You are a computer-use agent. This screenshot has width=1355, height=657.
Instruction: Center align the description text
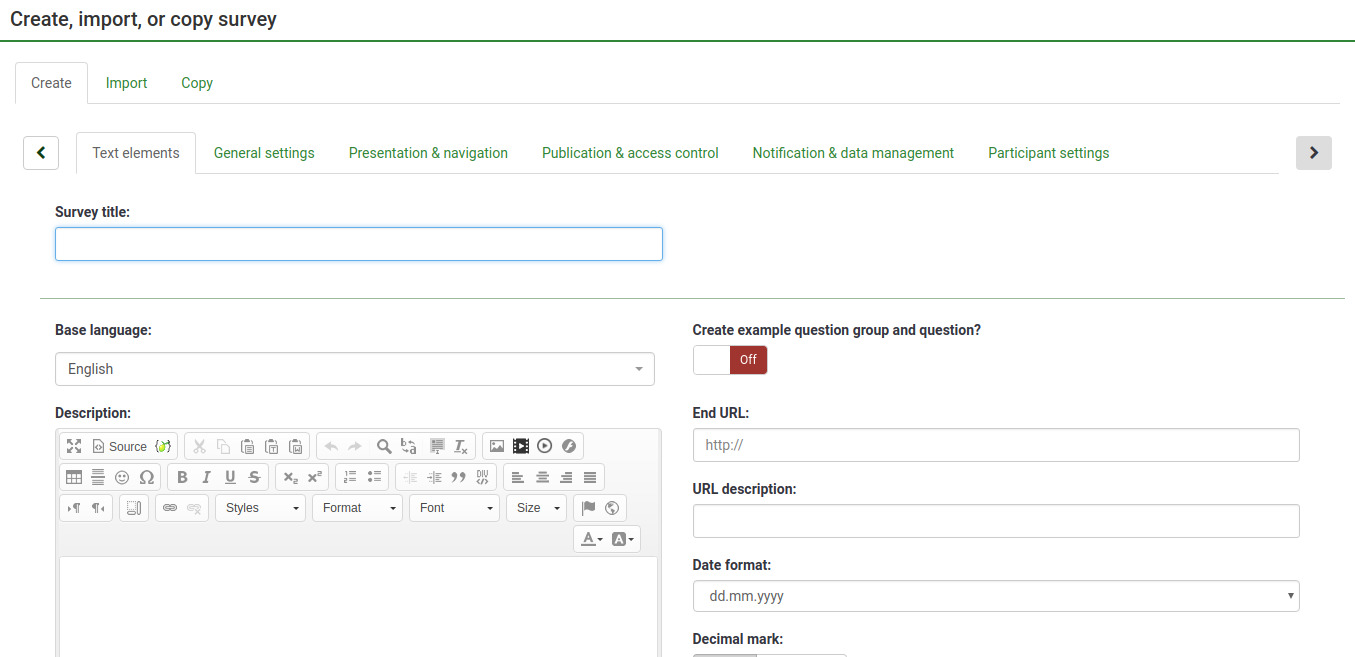point(542,477)
